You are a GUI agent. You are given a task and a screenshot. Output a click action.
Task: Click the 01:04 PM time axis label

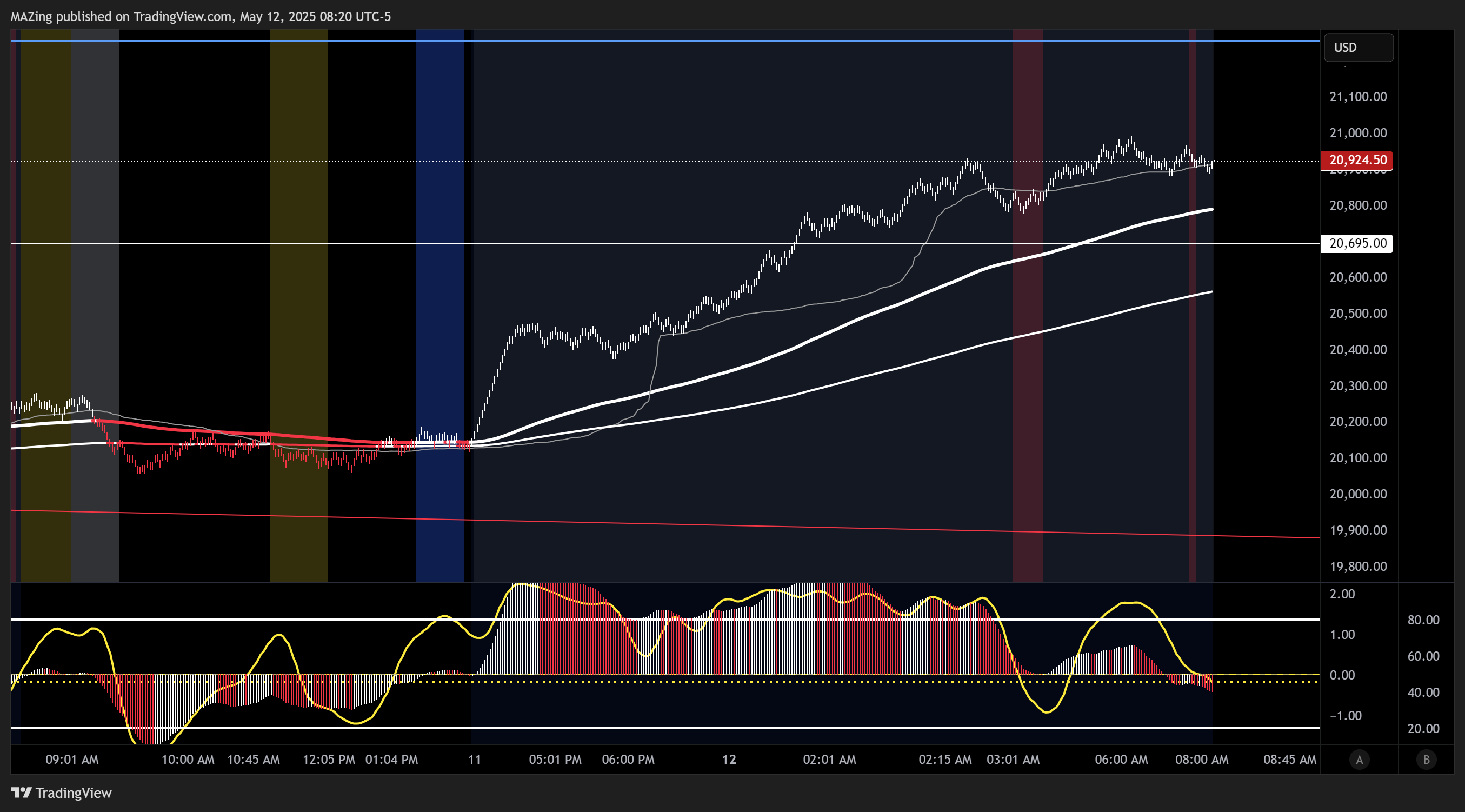click(391, 760)
